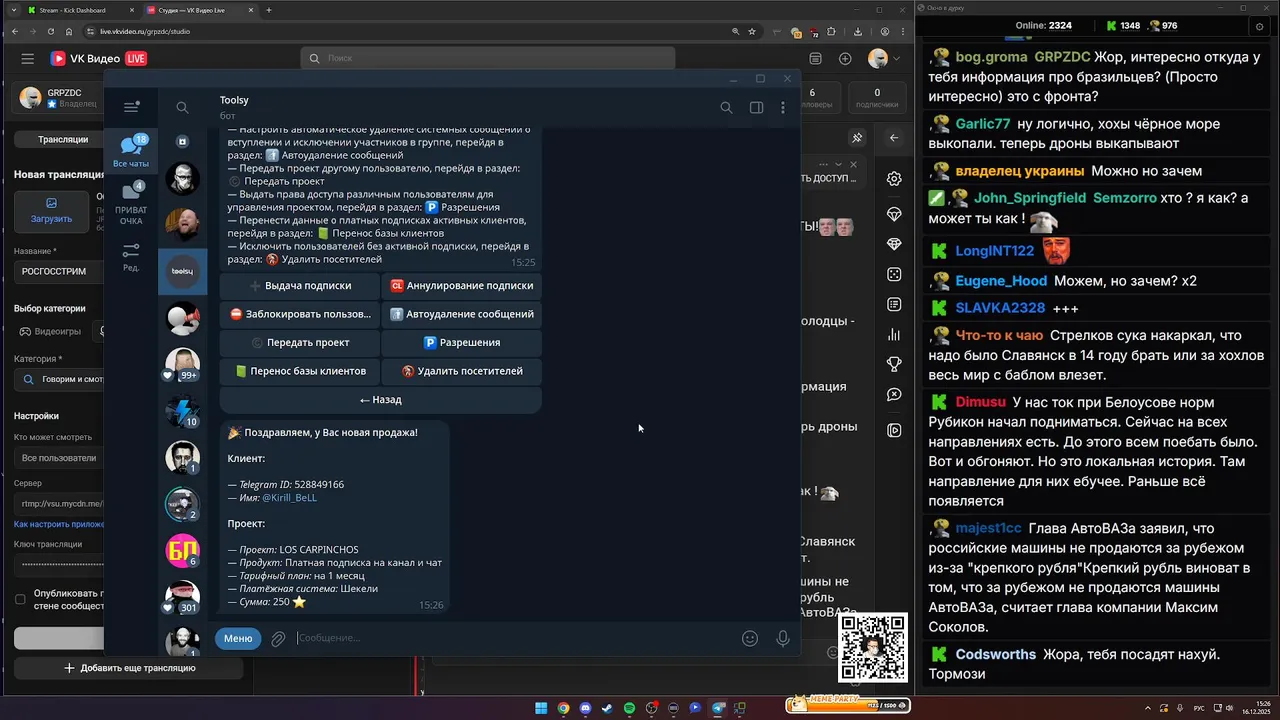Open dice icon in VK sidebar
1280x720 pixels.
[894, 274]
